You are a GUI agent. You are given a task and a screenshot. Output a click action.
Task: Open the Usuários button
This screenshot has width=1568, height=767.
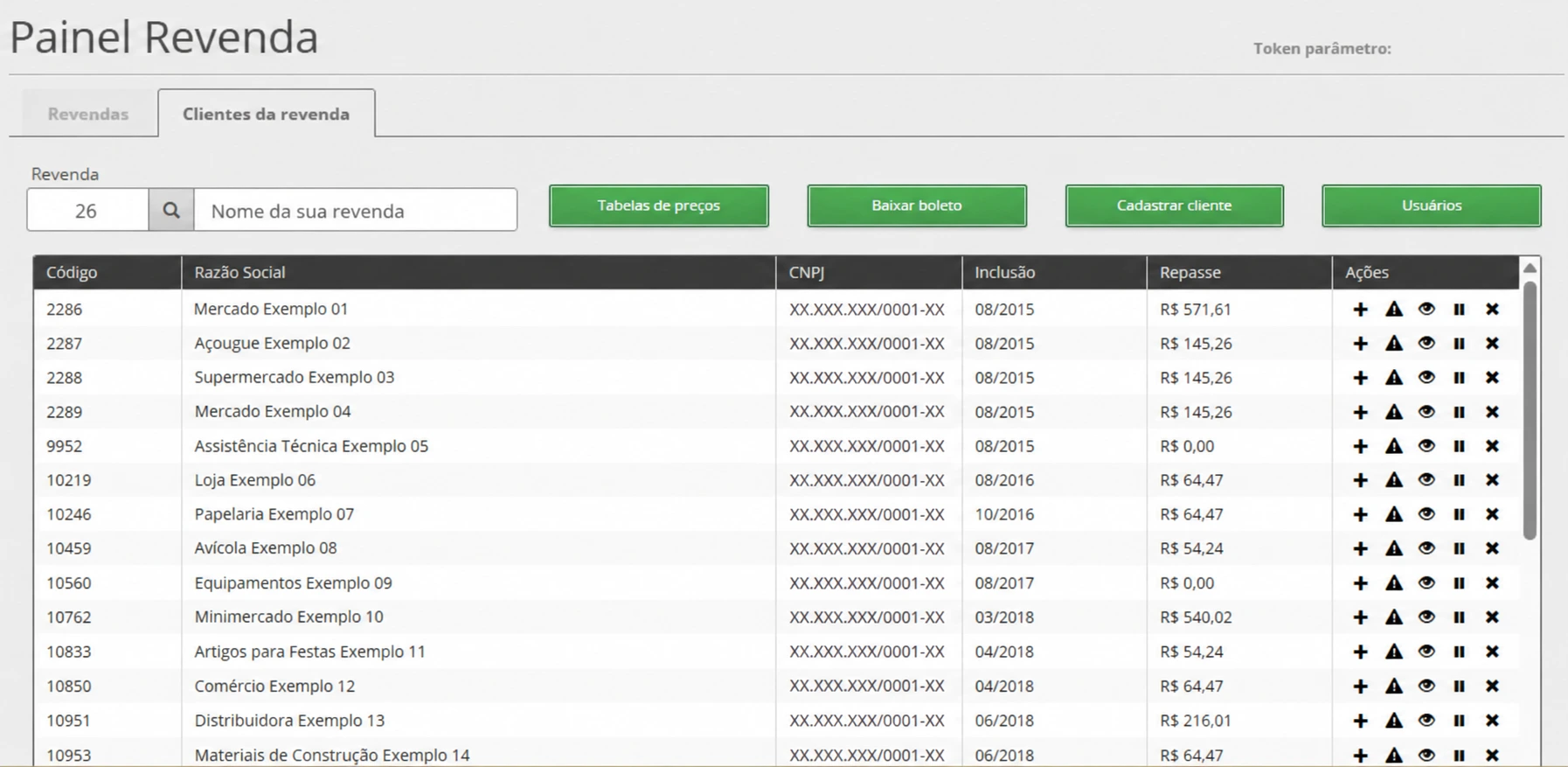pyautogui.click(x=1432, y=206)
